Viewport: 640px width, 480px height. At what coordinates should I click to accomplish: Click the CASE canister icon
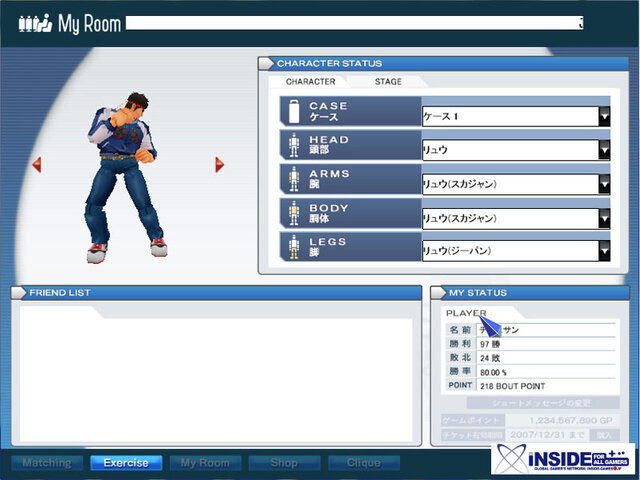pos(294,111)
